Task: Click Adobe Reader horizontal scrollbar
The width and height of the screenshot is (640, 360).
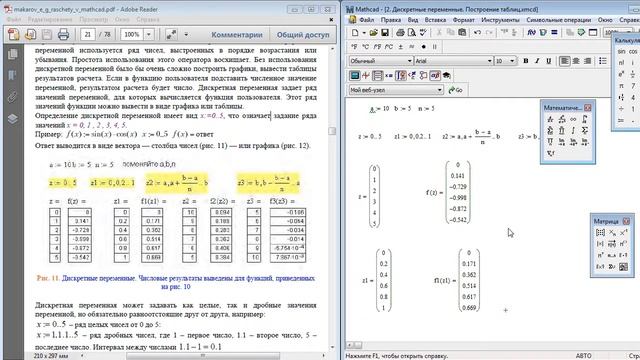Action: (x=203, y=356)
